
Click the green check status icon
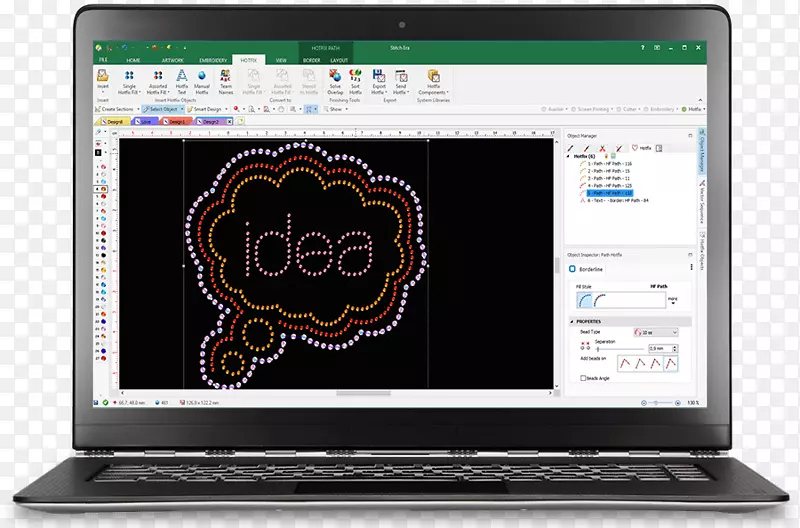105,403
